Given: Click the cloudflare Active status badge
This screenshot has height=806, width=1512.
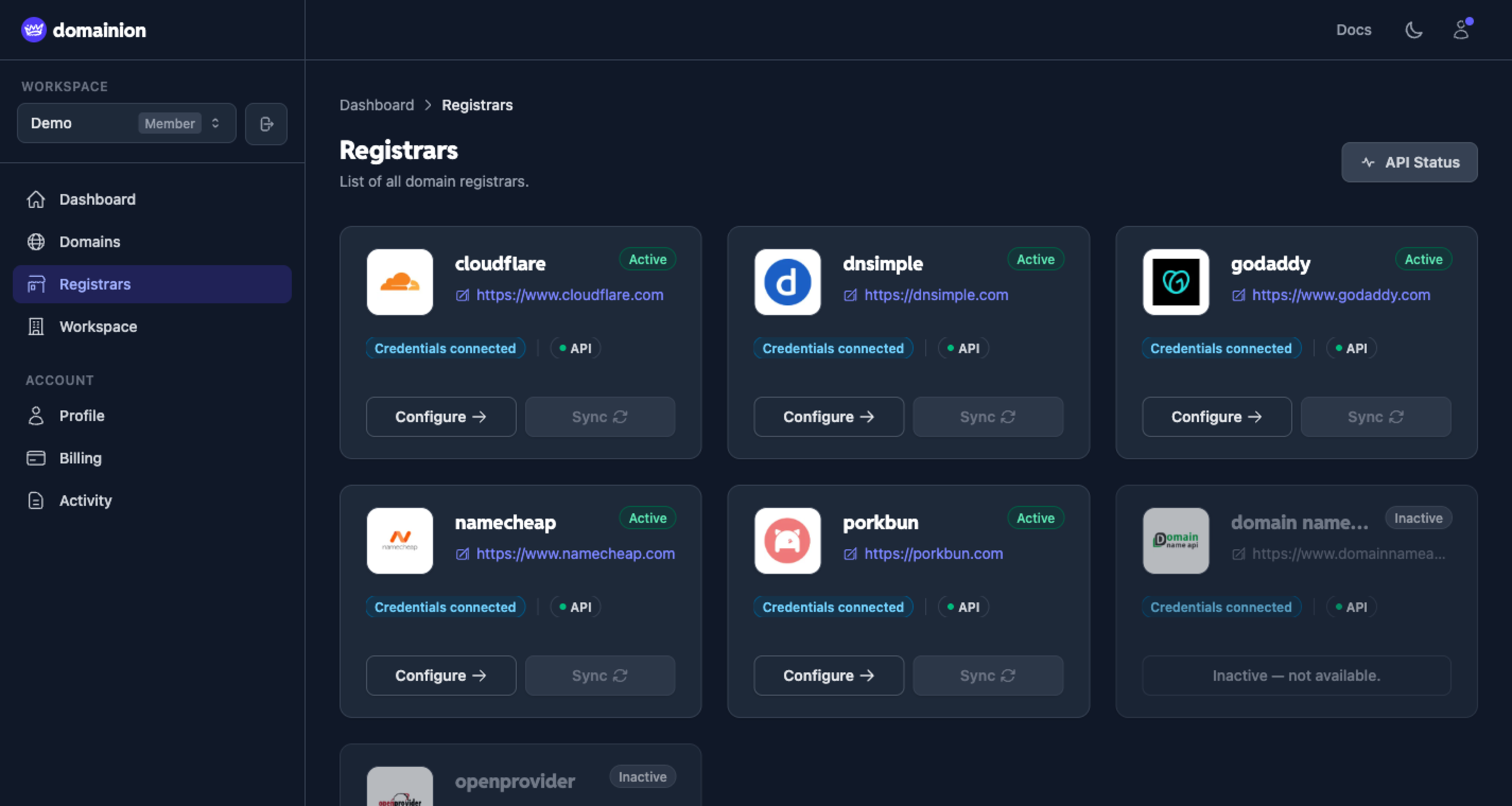Looking at the screenshot, I should [647, 259].
